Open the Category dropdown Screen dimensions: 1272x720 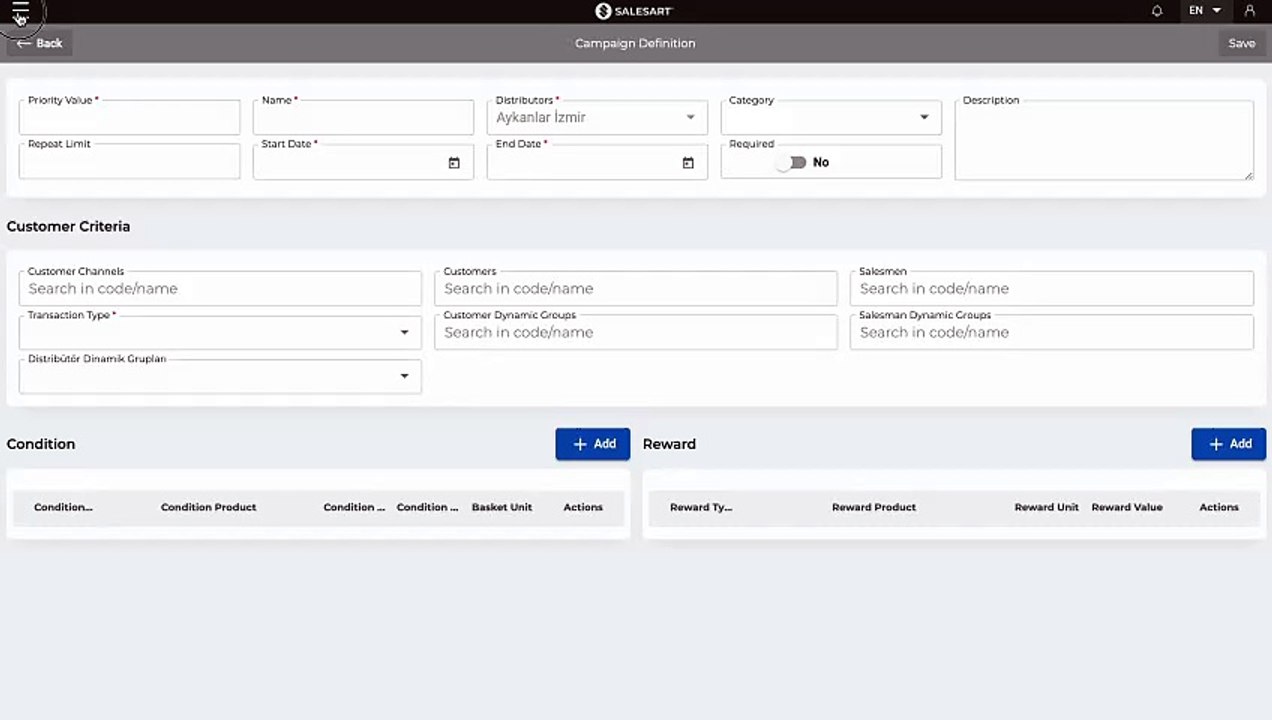click(923, 118)
